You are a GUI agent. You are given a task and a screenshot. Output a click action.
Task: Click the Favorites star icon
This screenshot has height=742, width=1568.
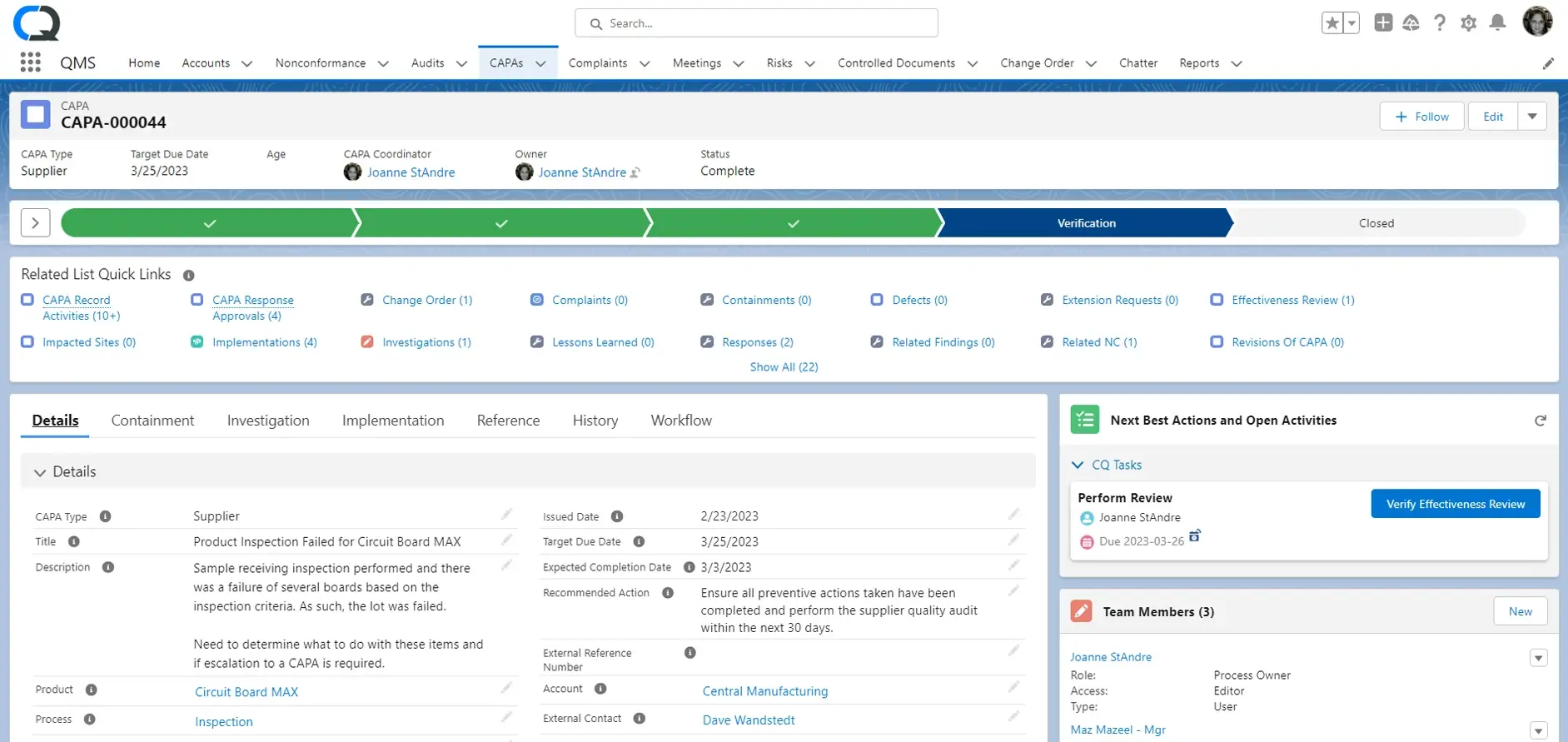point(1332,23)
